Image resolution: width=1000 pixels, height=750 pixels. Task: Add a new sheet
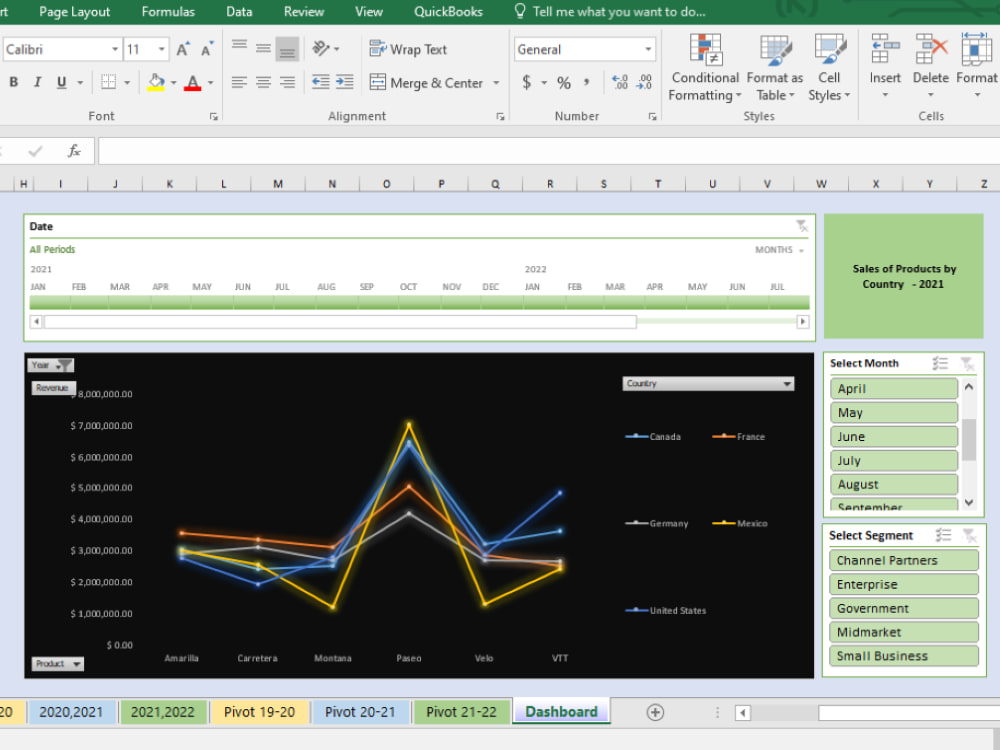[655, 712]
